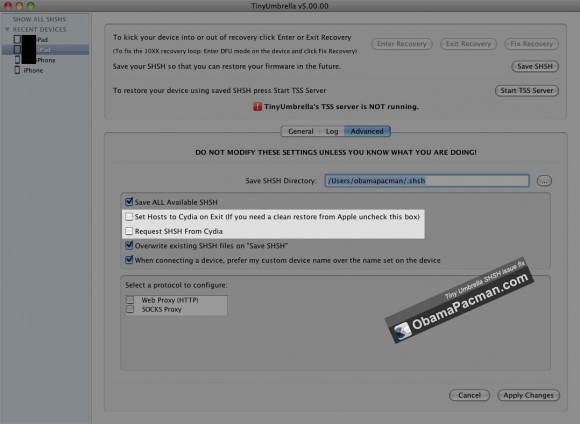Image resolution: width=580 pixels, height=424 pixels.
Task: Uncheck Overwrite existing SHSH files option
Action: click(129, 246)
